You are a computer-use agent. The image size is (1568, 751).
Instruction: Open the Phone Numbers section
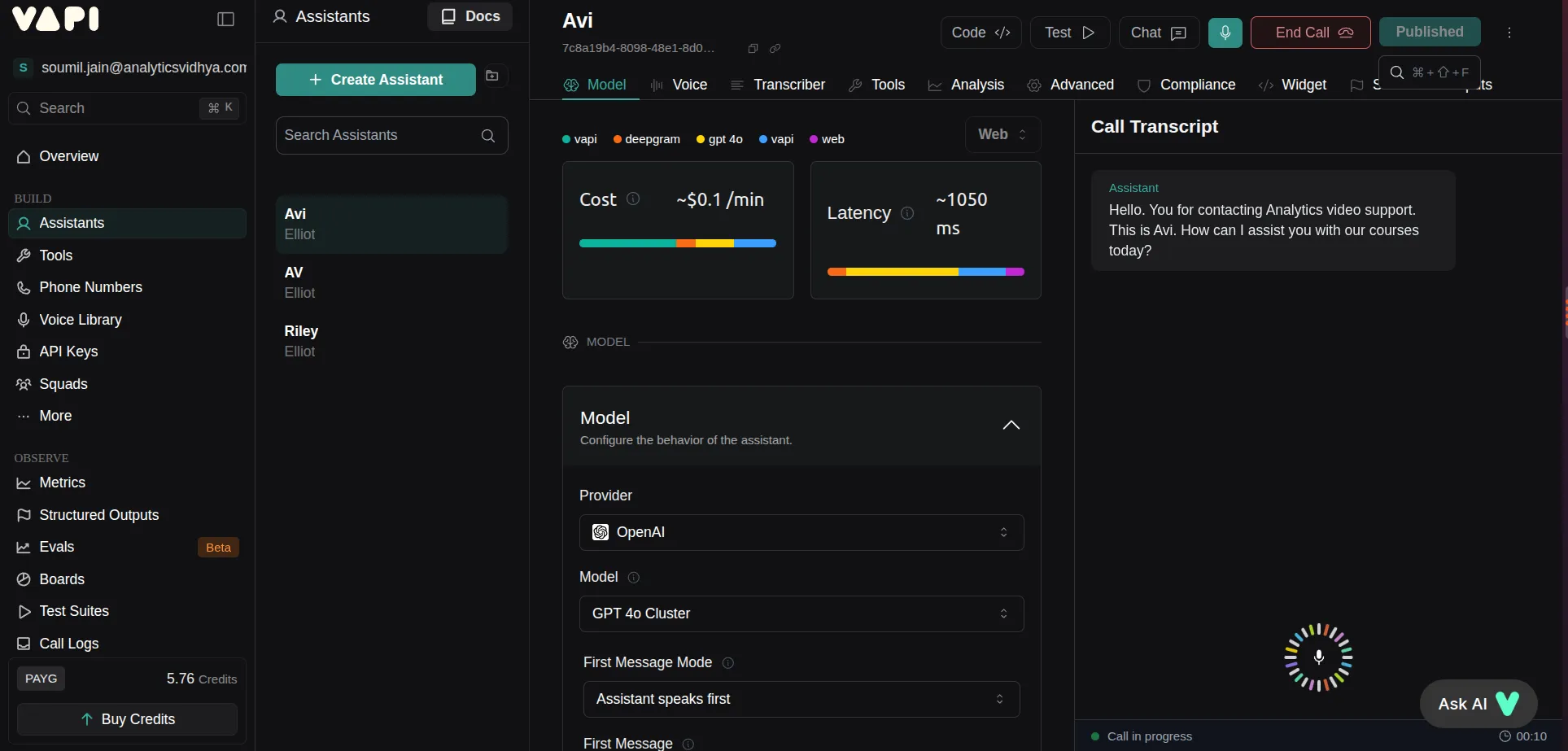[x=90, y=287]
